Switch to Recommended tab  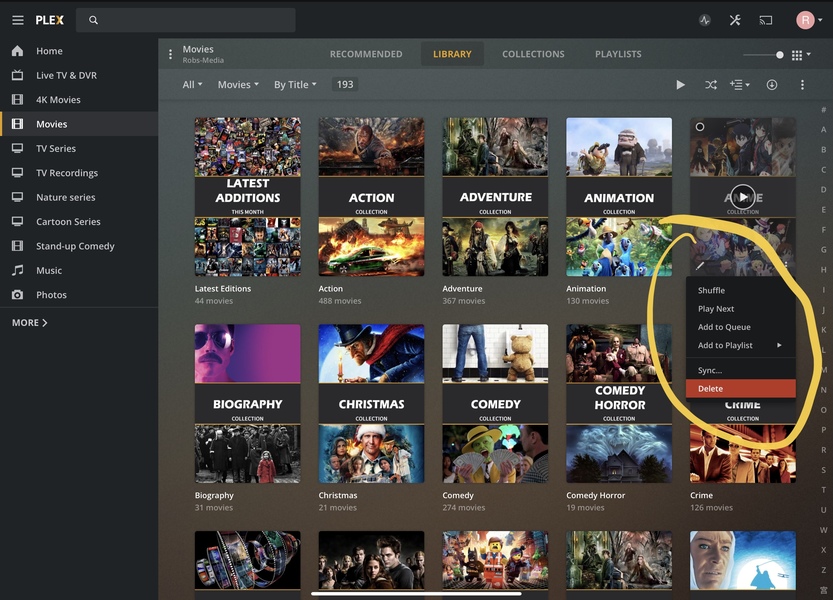coord(366,54)
